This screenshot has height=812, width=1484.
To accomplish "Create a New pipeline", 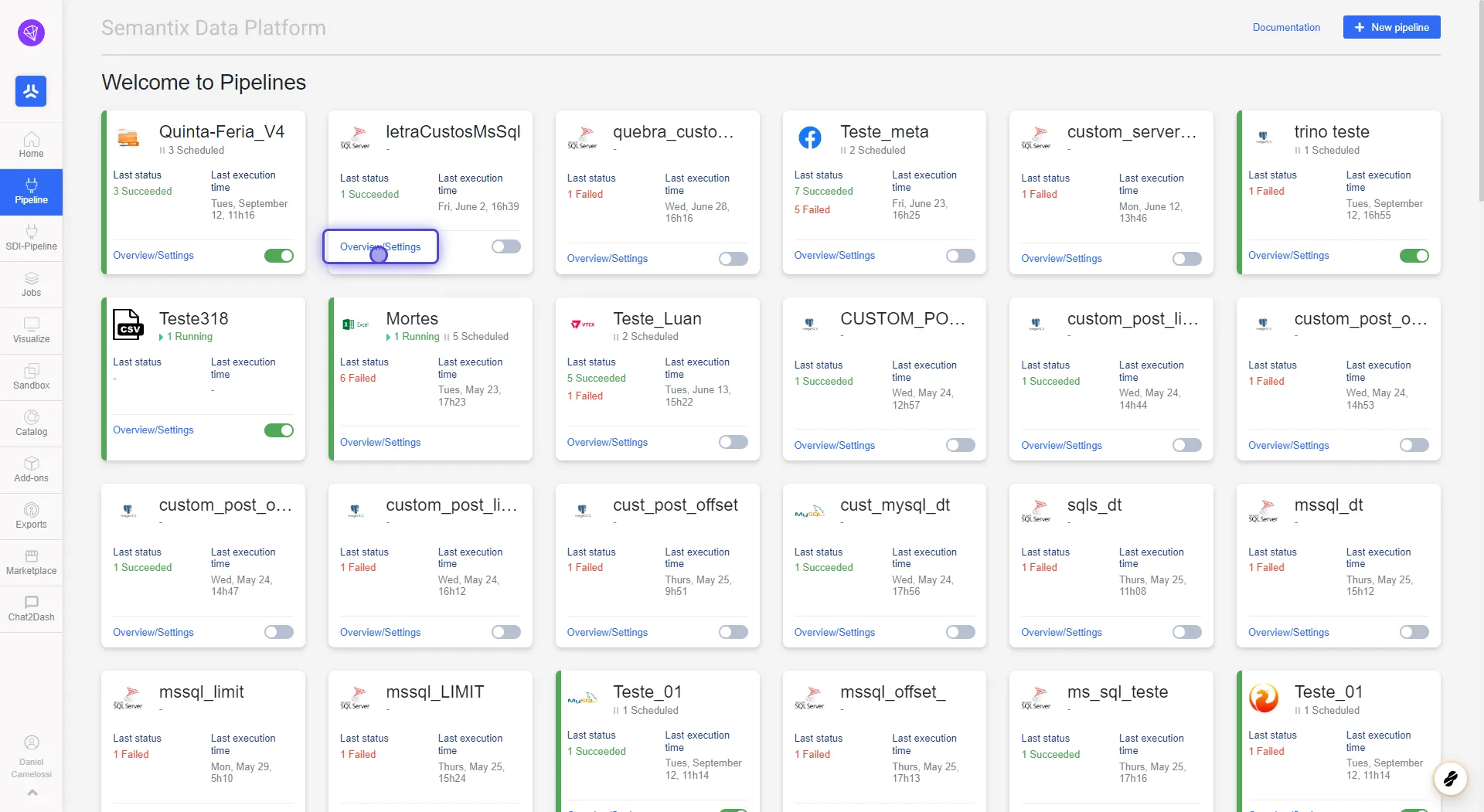I will (x=1391, y=27).
